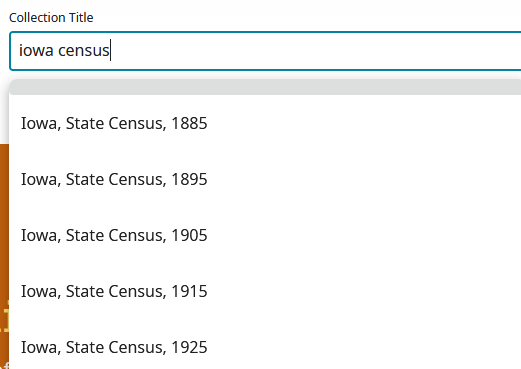This screenshot has width=521, height=369.
Task: Choose Iowa, State Census, 1925 suggestion
Action: click(265, 347)
